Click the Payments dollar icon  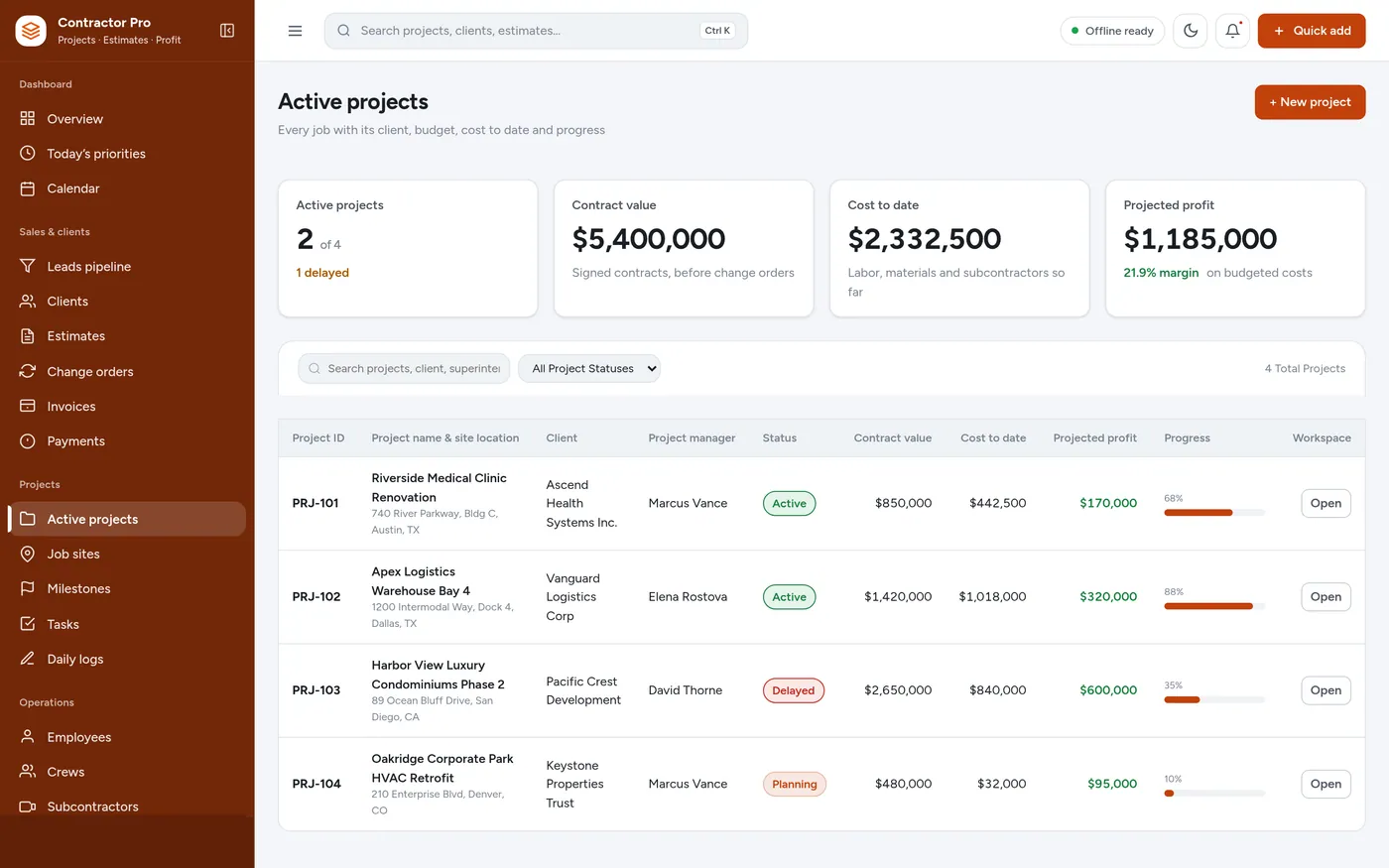tap(28, 441)
